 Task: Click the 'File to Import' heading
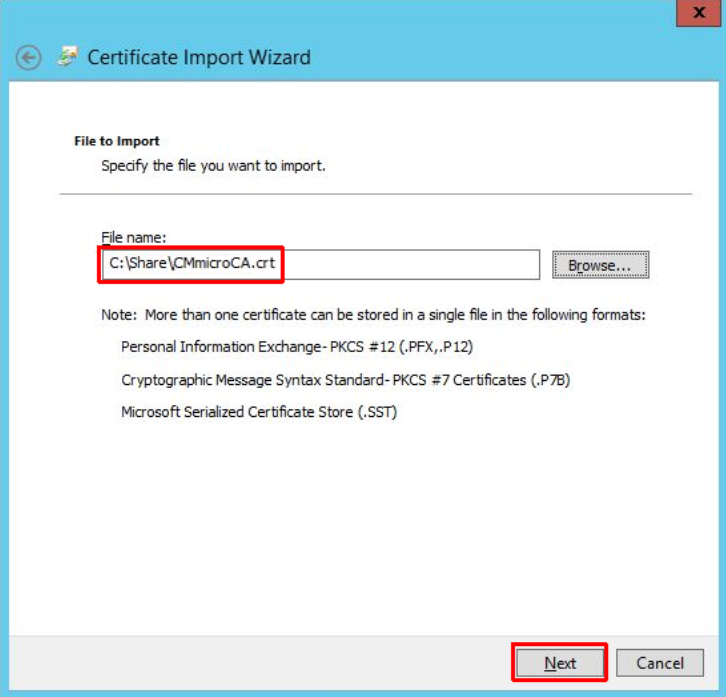click(117, 141)
